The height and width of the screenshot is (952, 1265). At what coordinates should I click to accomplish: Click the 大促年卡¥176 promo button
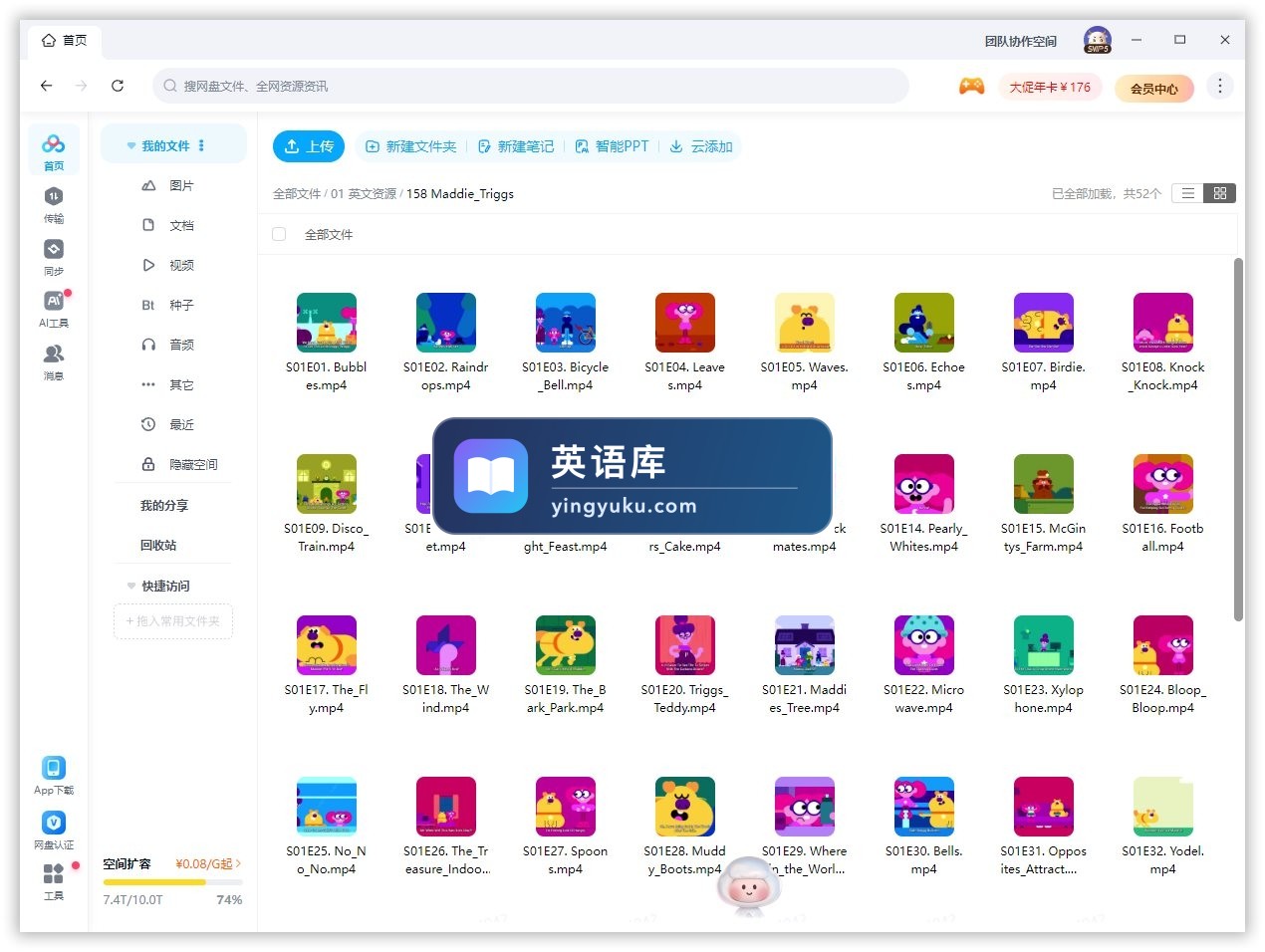coord(1050,88)
